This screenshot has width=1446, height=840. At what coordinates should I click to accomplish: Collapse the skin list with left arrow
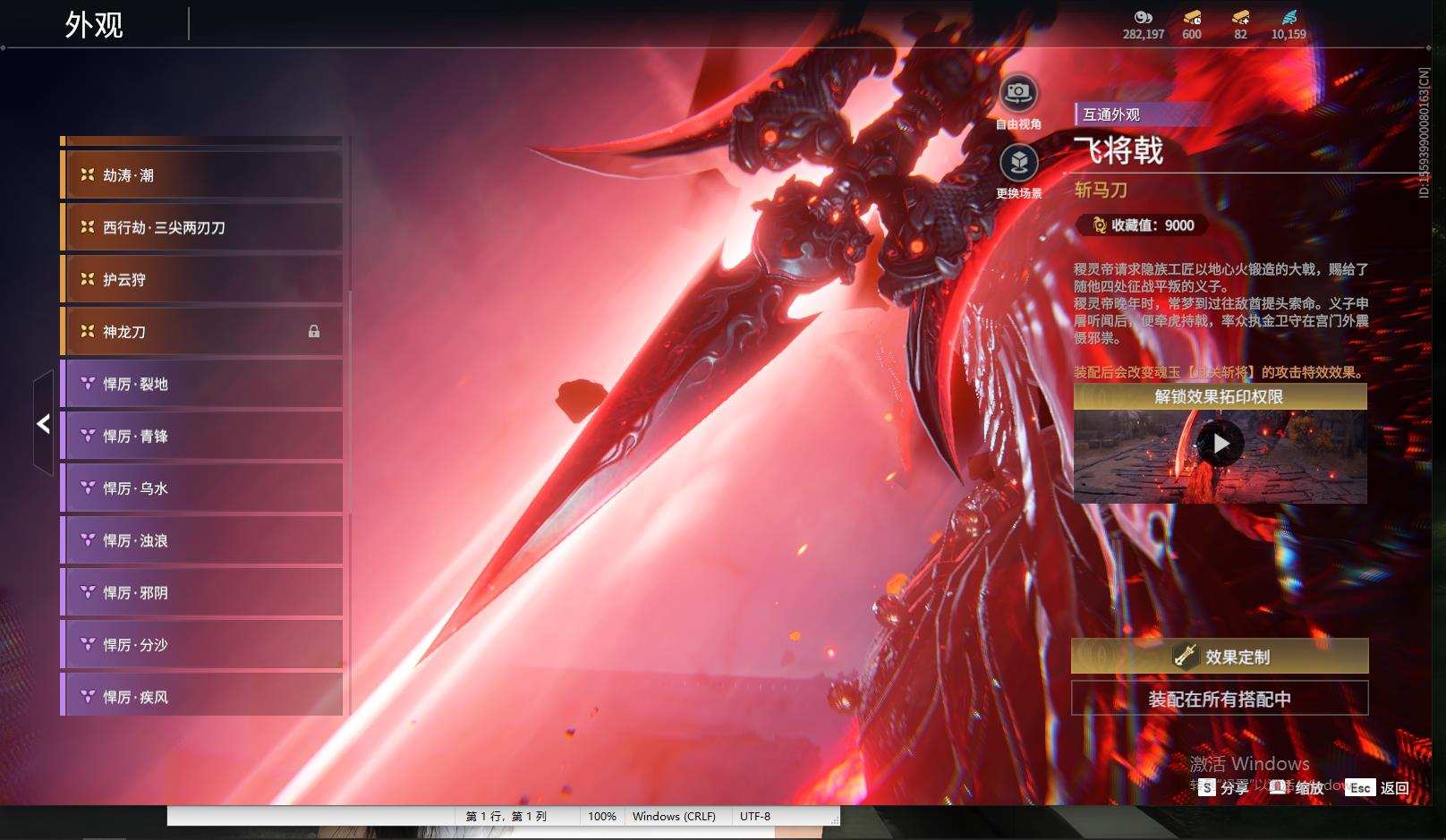tap(43, 424)
